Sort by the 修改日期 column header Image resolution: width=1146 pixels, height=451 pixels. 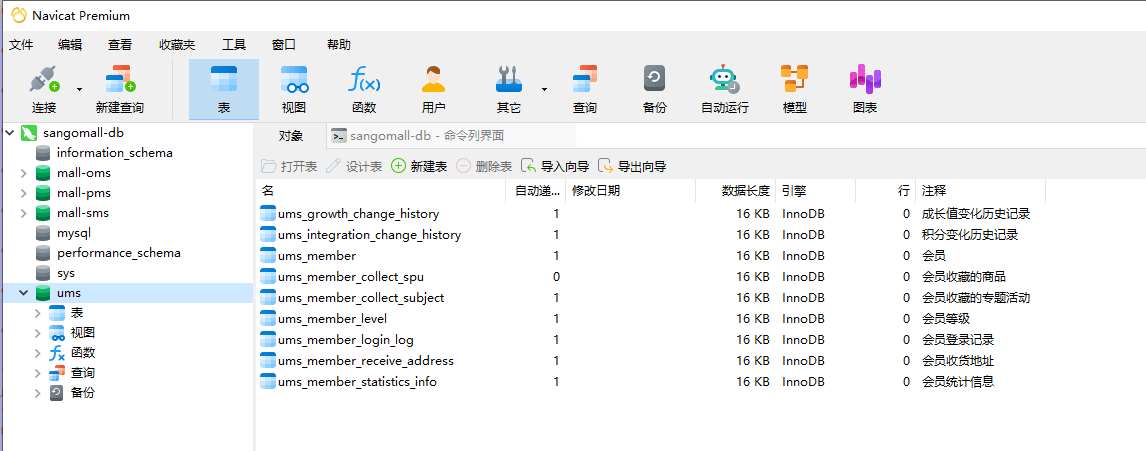point(630,191)
